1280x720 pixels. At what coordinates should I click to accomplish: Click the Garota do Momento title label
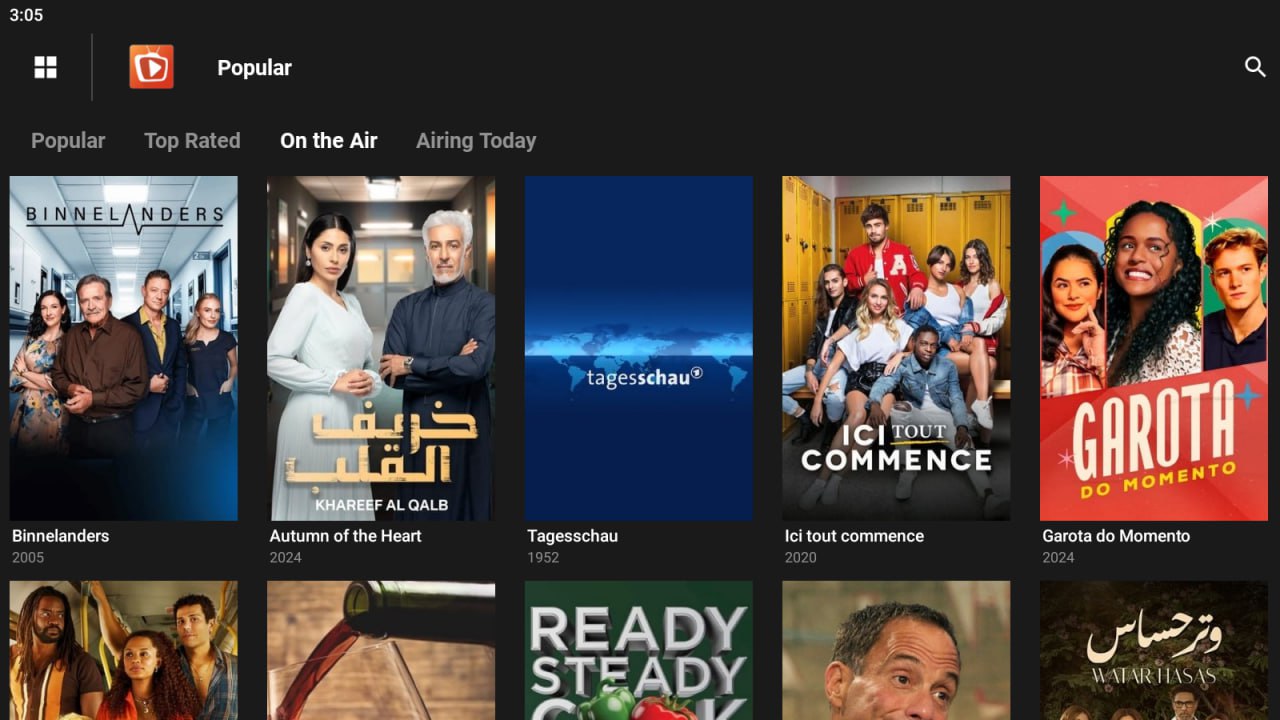[1116, 536]
